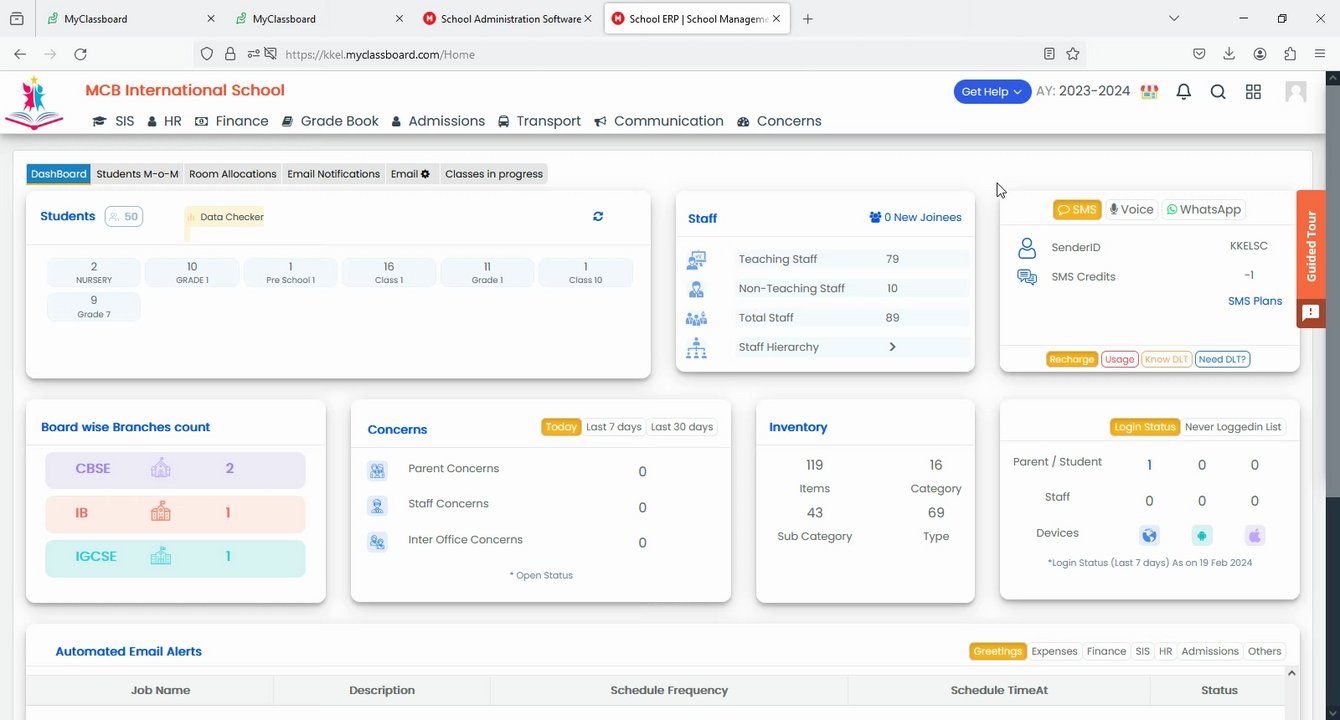Click the SenderID person icon
Viewport: 1340px width, 720px height.
pyautogui.click(x=1027, y=247)
